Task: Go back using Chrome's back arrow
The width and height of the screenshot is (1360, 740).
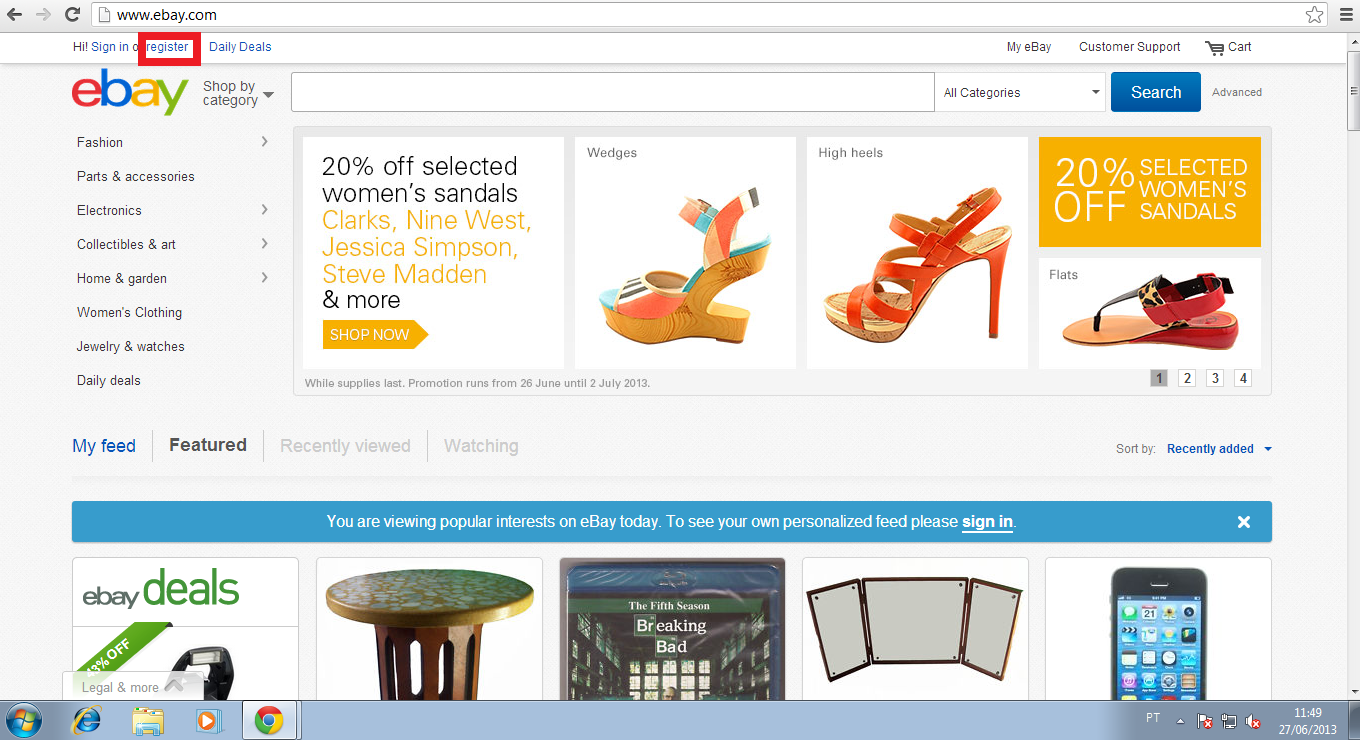Action: pyautogui.click(x=15, y=15)
